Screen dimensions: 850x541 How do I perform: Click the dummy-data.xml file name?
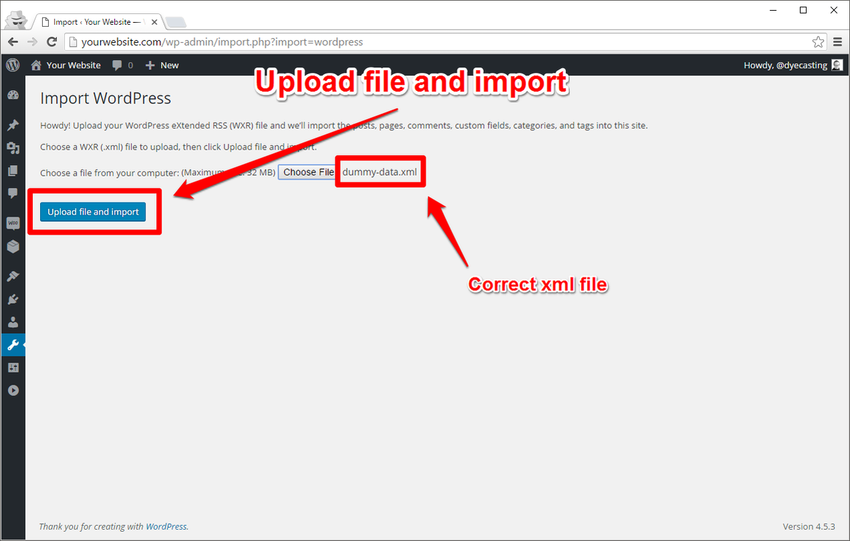click(379, 172)
